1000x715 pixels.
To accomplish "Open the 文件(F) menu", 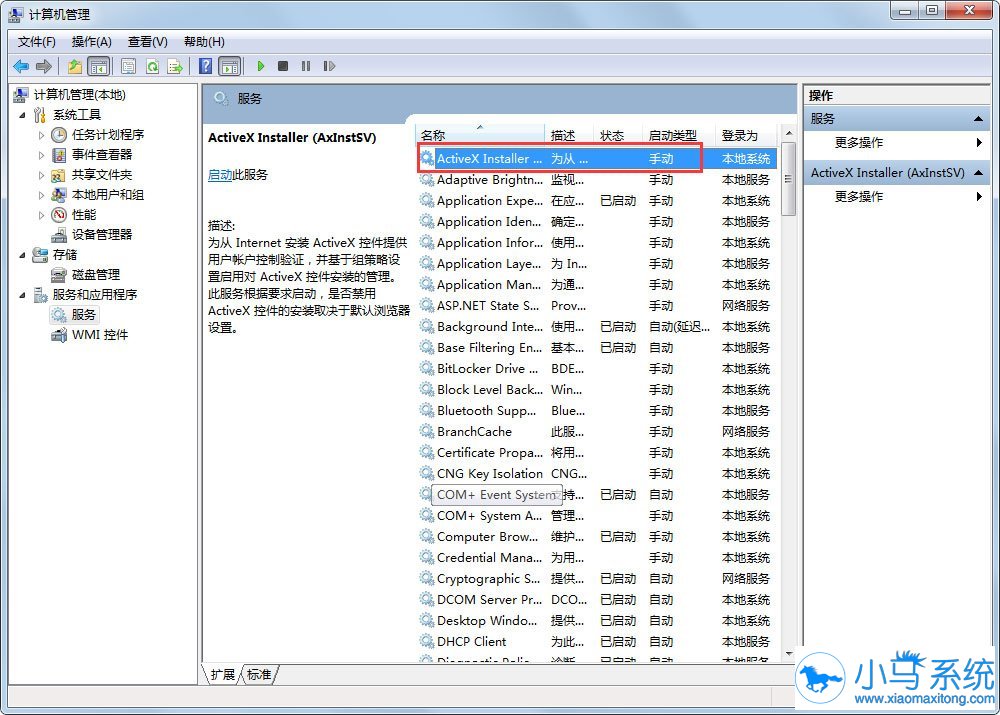I will (x=36, y=42).
